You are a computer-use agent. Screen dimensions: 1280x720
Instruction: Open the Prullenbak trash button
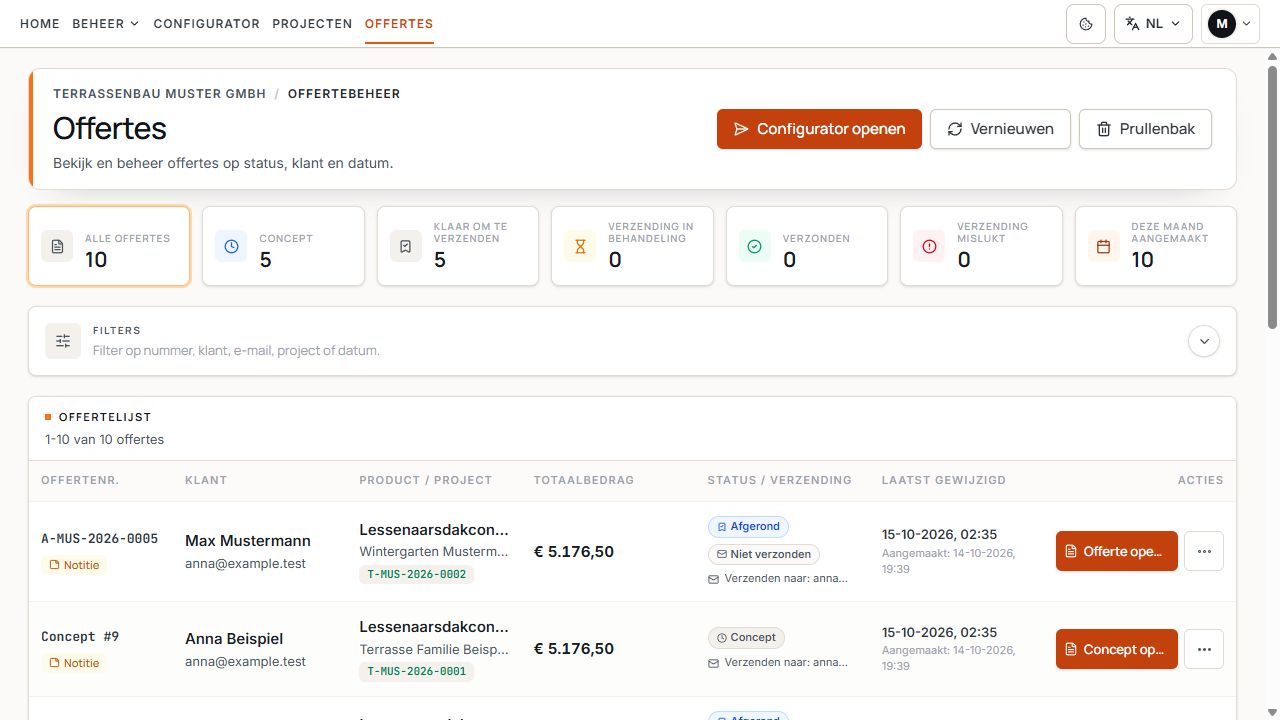(x=1145, y=129)
